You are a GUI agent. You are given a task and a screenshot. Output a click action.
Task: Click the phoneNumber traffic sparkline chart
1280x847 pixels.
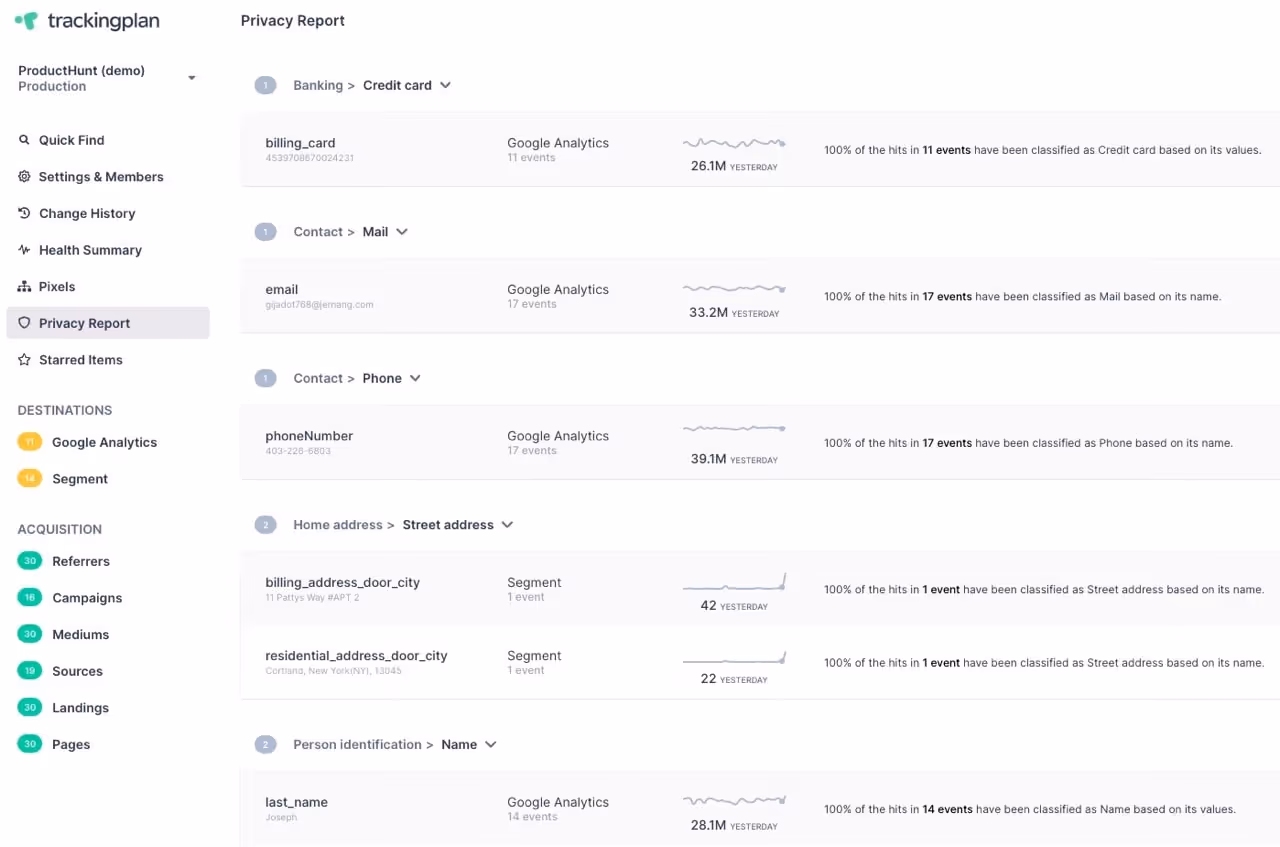pos(734,428)
